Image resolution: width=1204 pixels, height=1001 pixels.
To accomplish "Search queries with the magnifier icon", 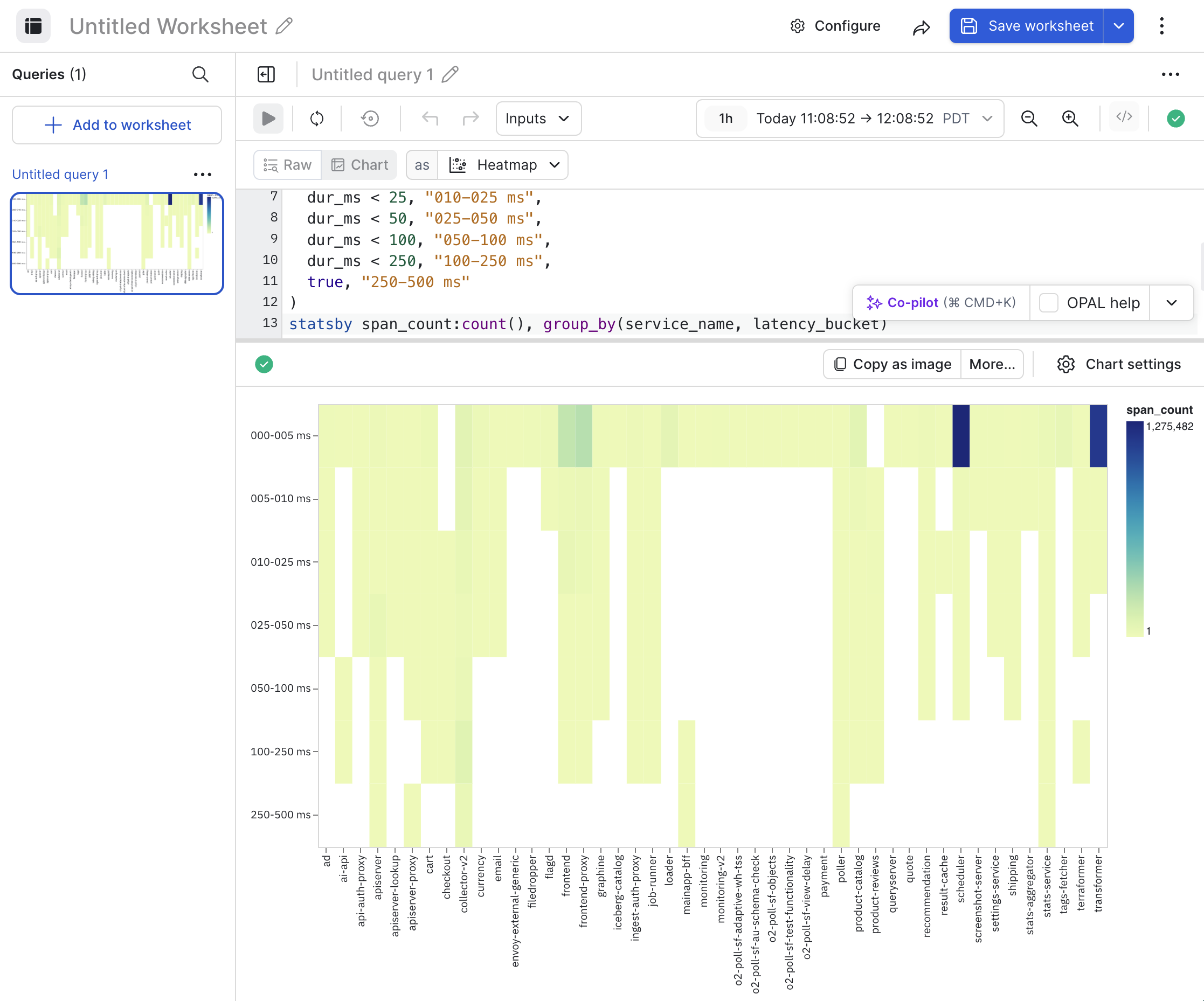I will [200, 74].
